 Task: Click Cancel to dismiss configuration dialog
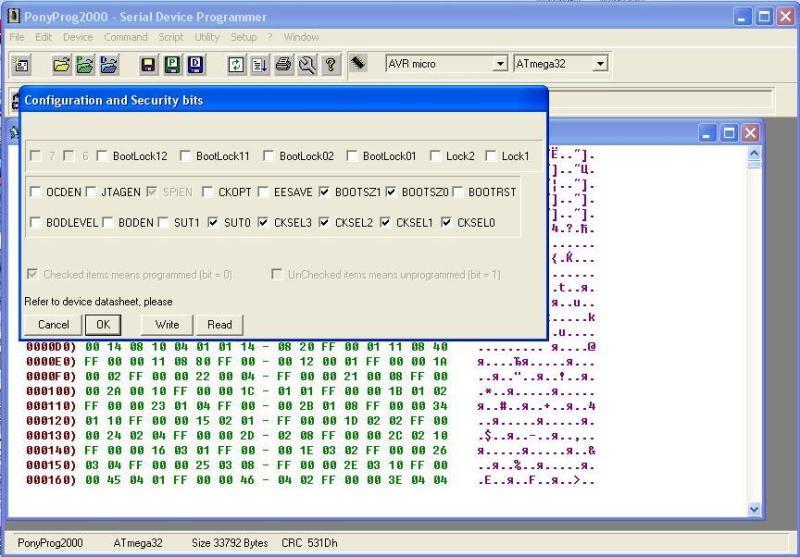coord(53,324)
